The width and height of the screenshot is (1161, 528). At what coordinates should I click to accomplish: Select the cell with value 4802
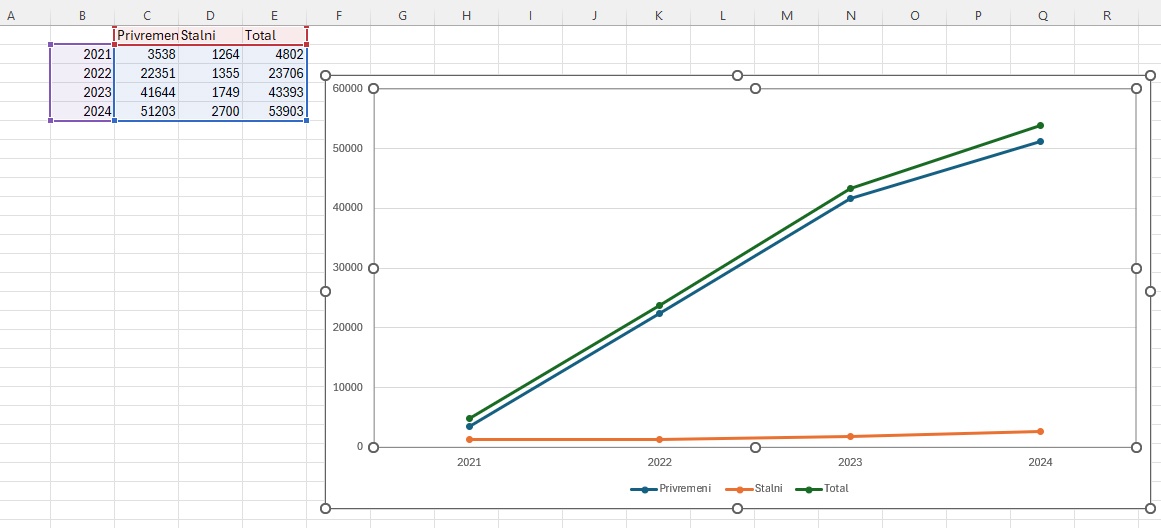coord(274,53)
